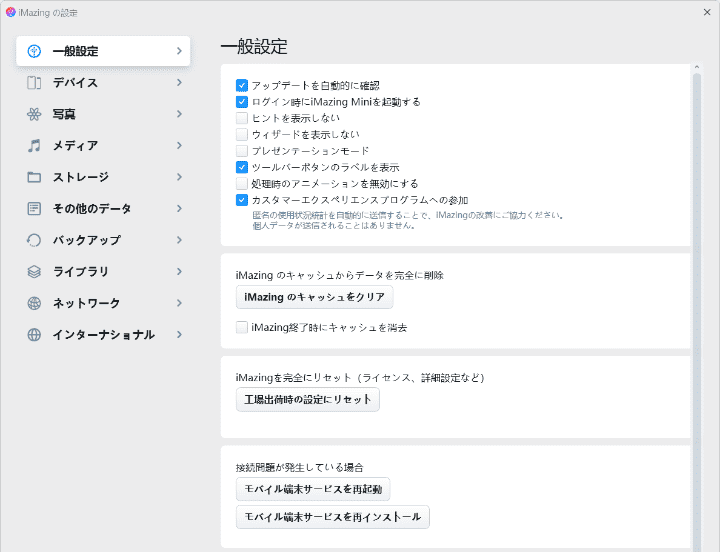Expand the インターナショナル chevron
The image size is (720, 552).
(180, 335)
